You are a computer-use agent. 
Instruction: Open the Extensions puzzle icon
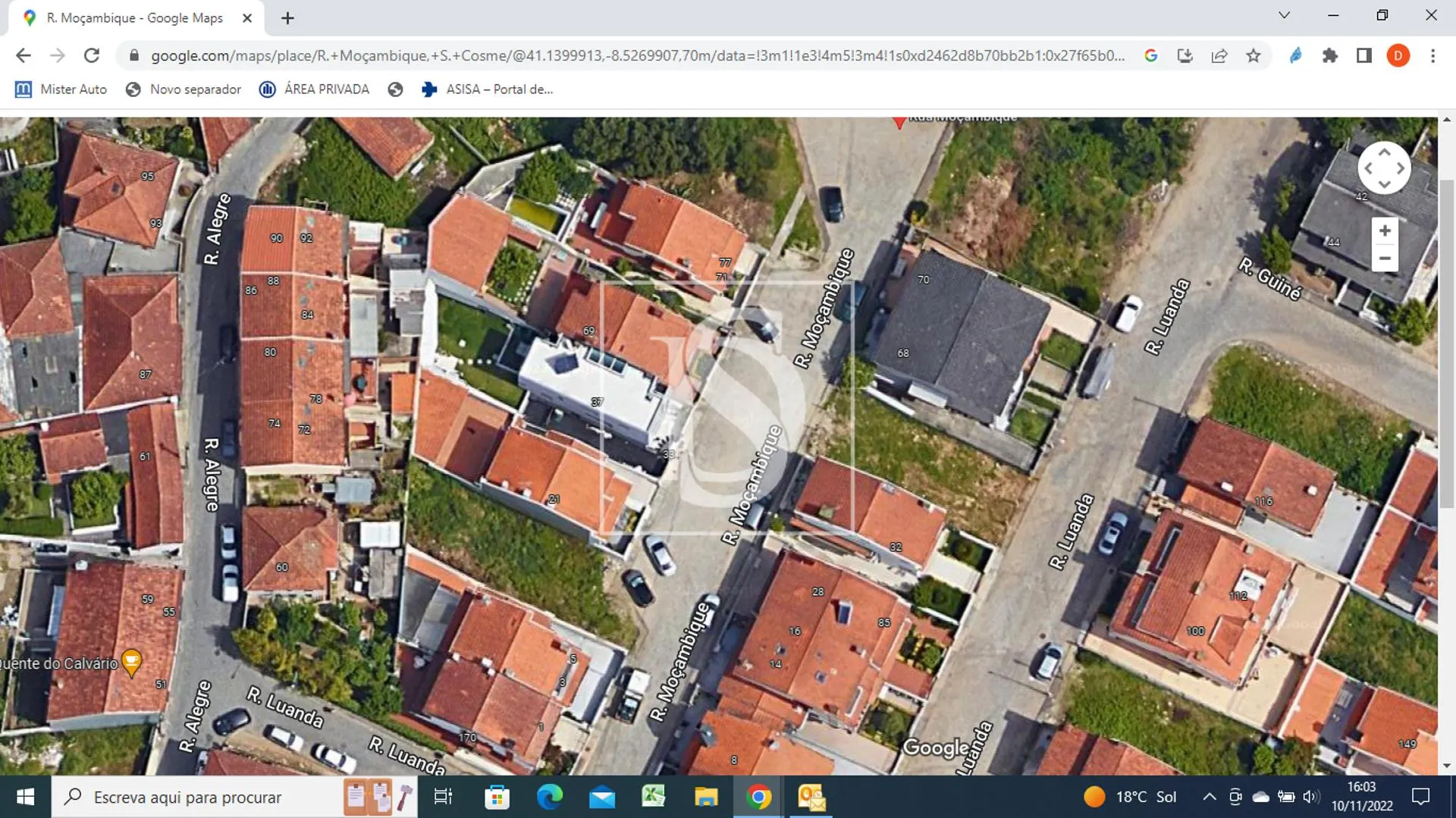[x=1331, y=55]
